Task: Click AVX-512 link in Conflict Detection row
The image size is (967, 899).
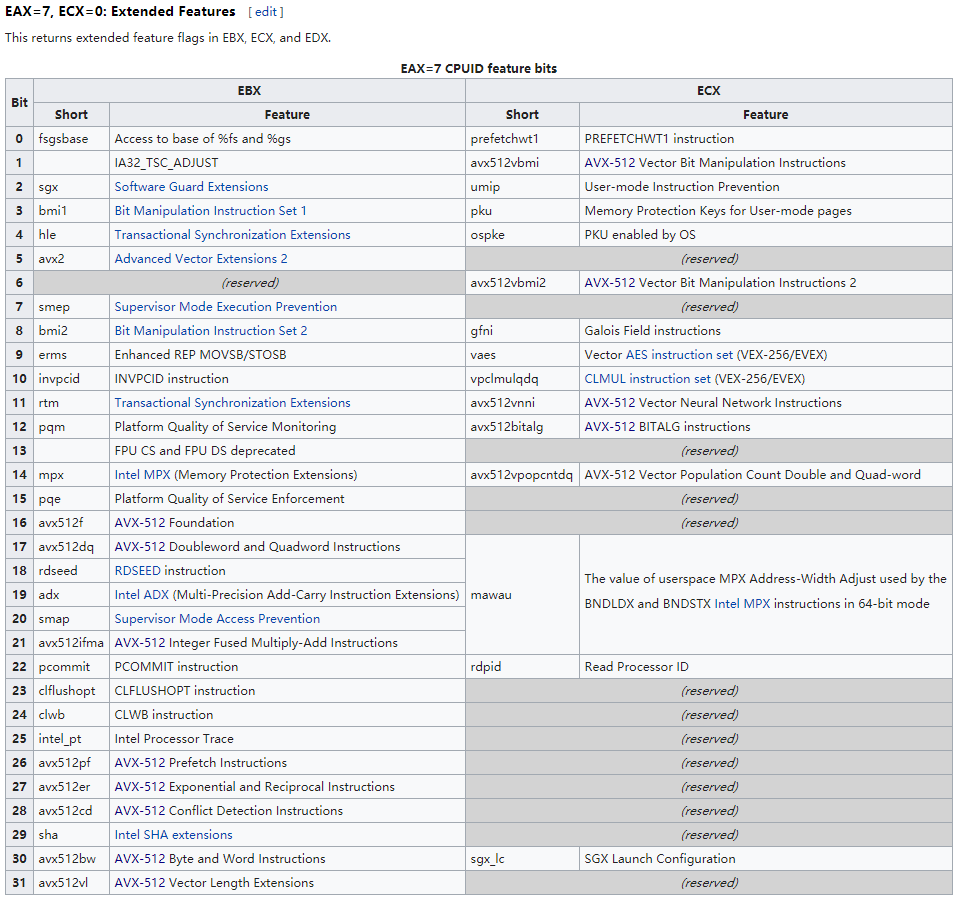Action: [140, 811]
